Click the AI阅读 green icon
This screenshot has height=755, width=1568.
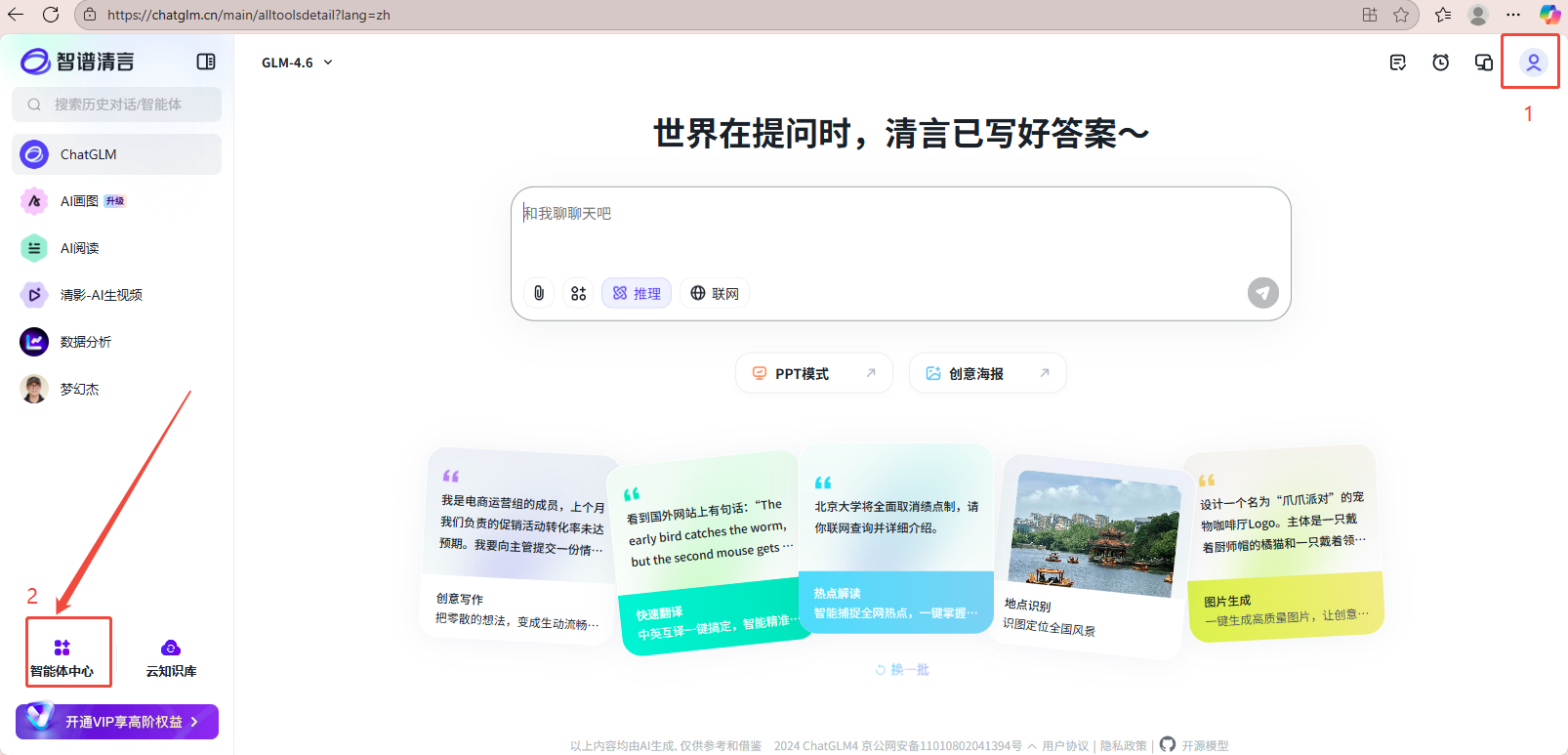click(34, 248)
